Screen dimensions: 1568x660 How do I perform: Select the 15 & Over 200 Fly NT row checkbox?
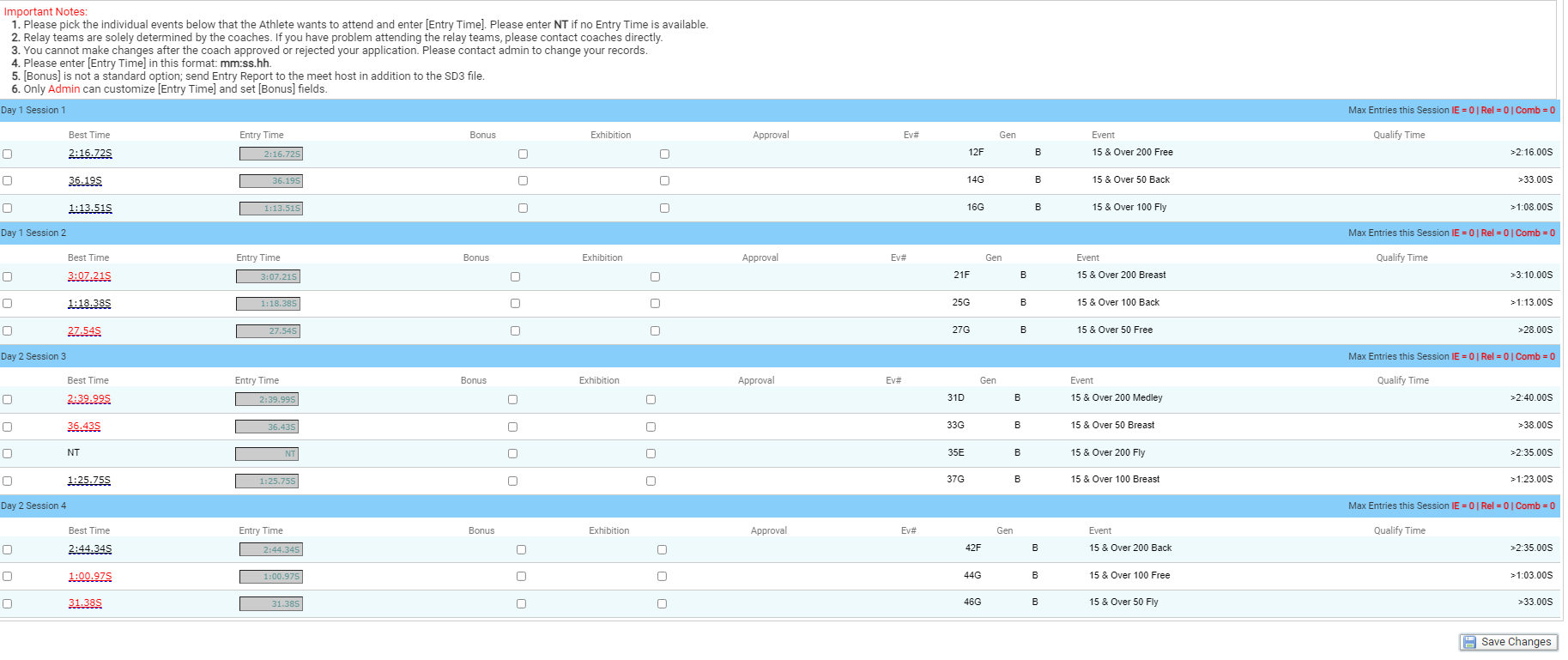click(8, 454)
